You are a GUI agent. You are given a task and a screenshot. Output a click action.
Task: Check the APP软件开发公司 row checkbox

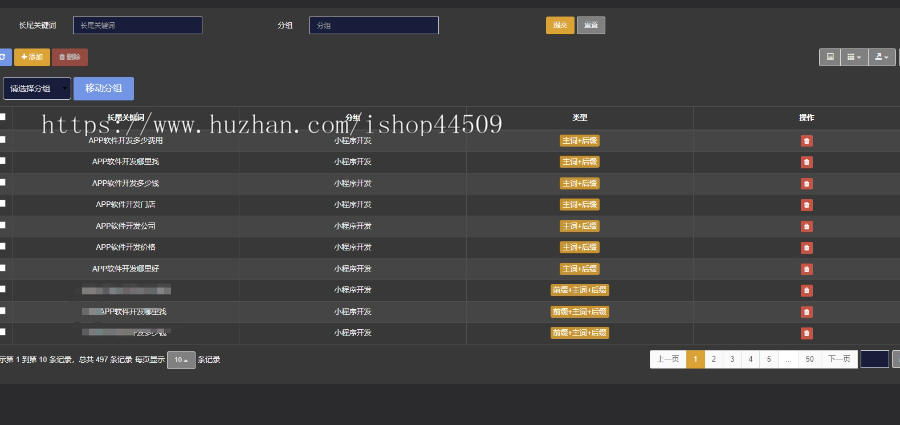2,225
